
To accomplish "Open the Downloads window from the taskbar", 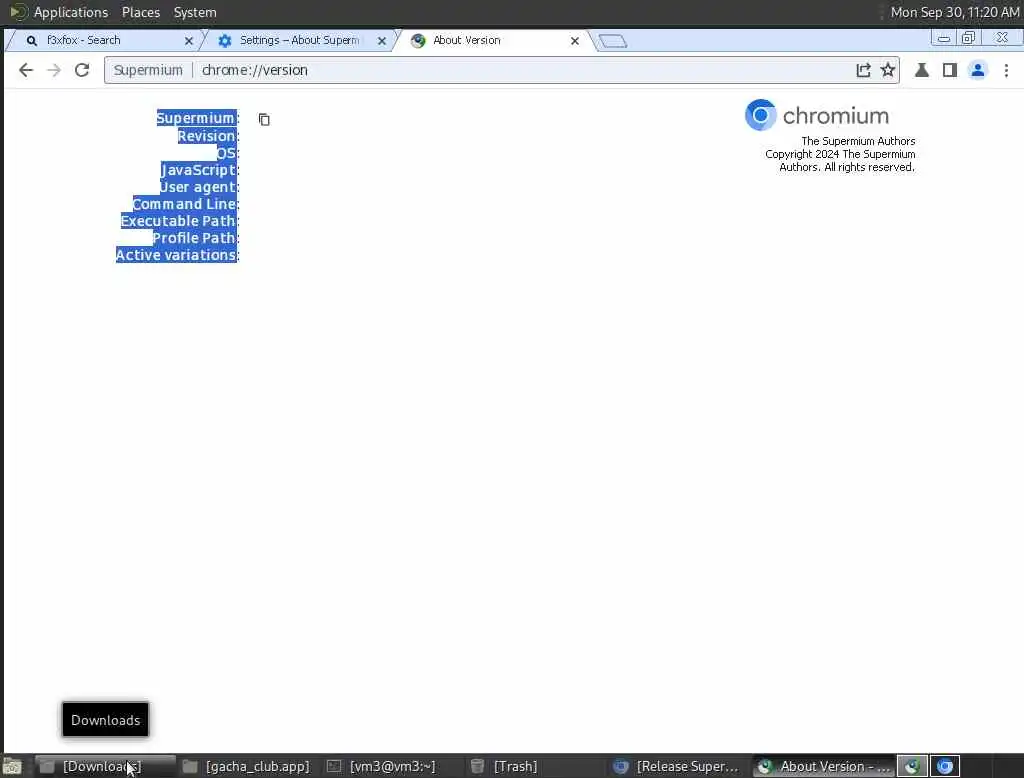I will tap(104, 766).
